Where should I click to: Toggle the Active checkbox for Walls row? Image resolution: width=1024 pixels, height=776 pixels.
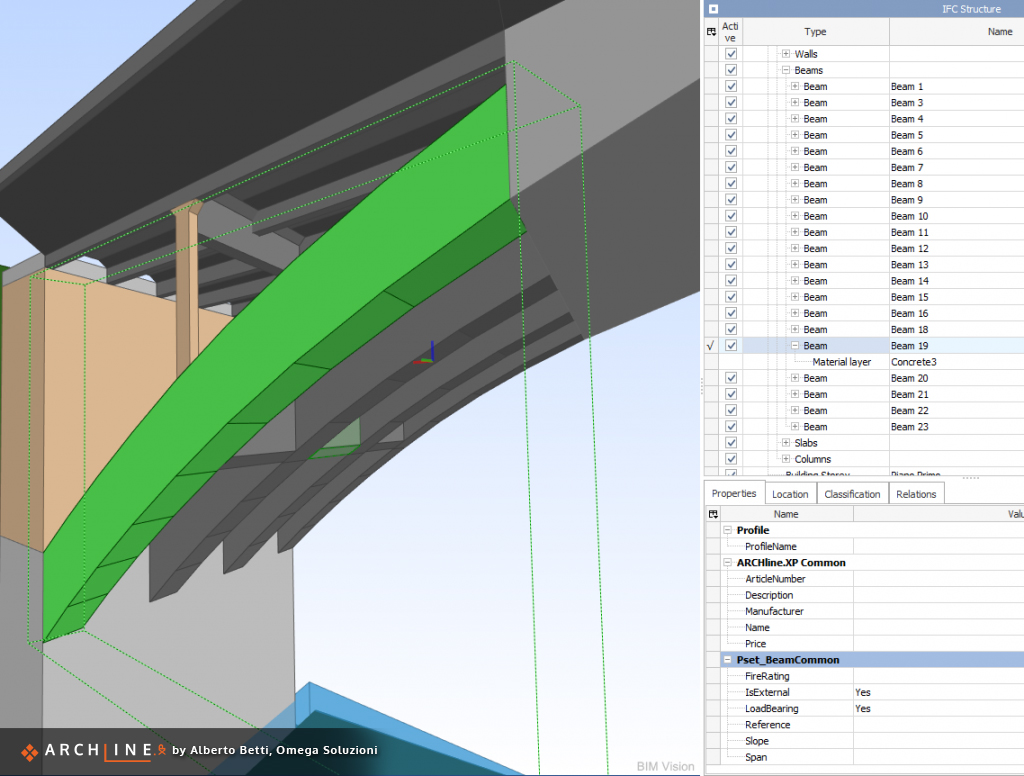pos(731,54)
